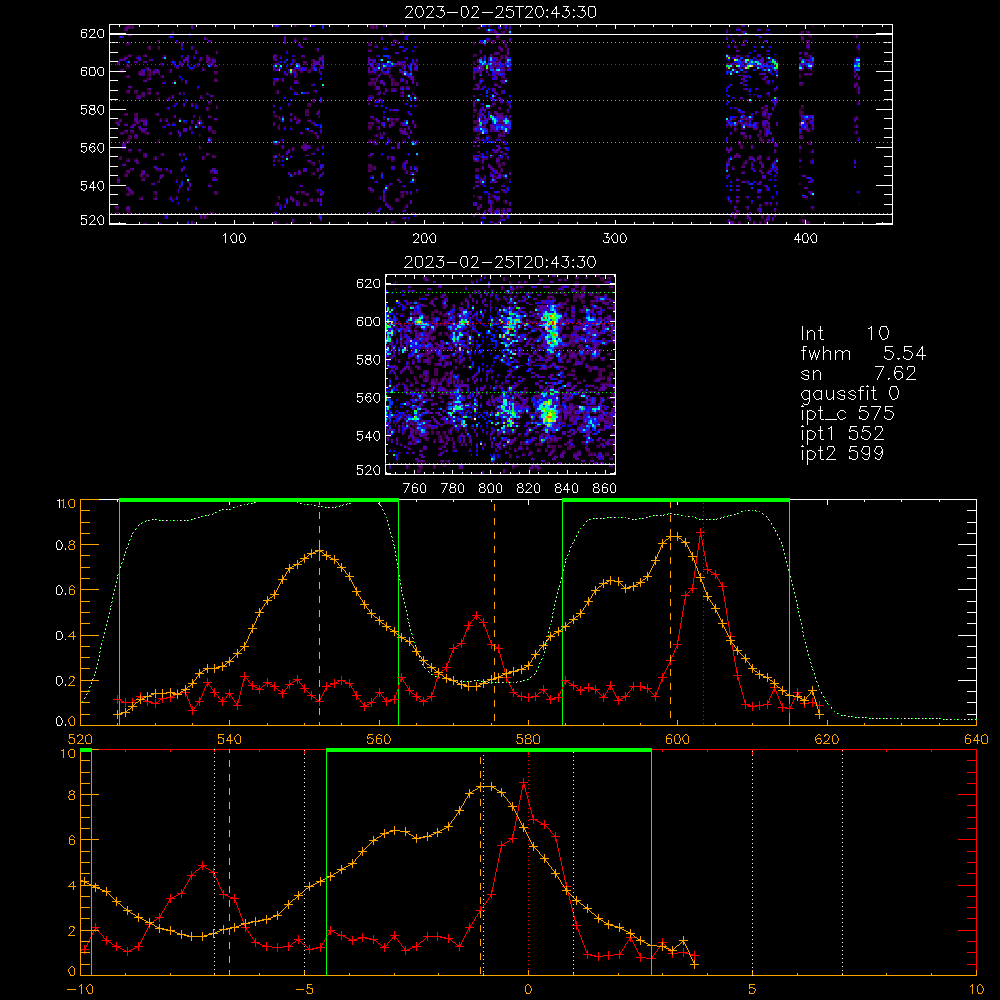Select the 'ipt_c 575' readout
Screen dimensions: 1000x1000
pos(848,414)
